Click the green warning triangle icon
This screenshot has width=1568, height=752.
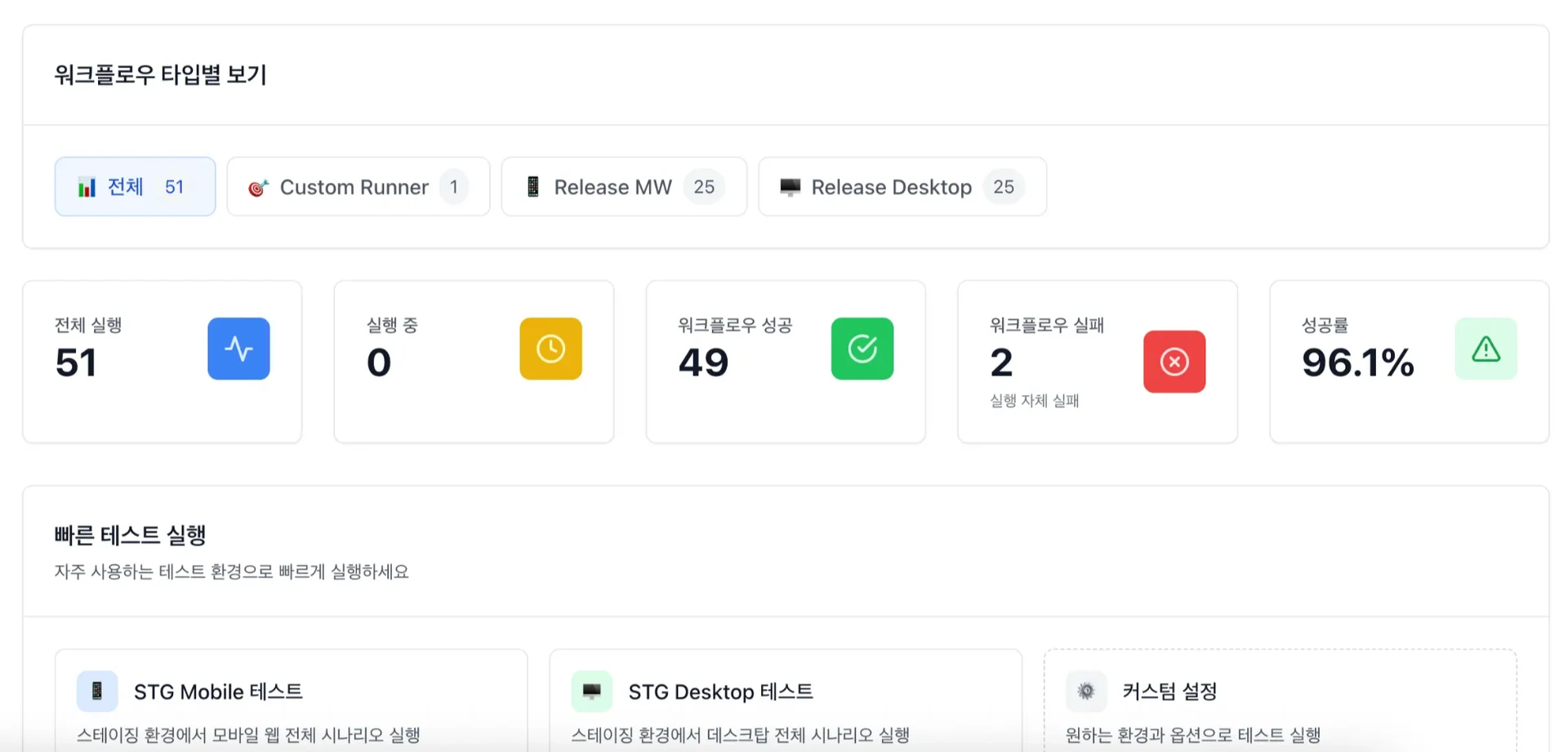[1485, 349]
